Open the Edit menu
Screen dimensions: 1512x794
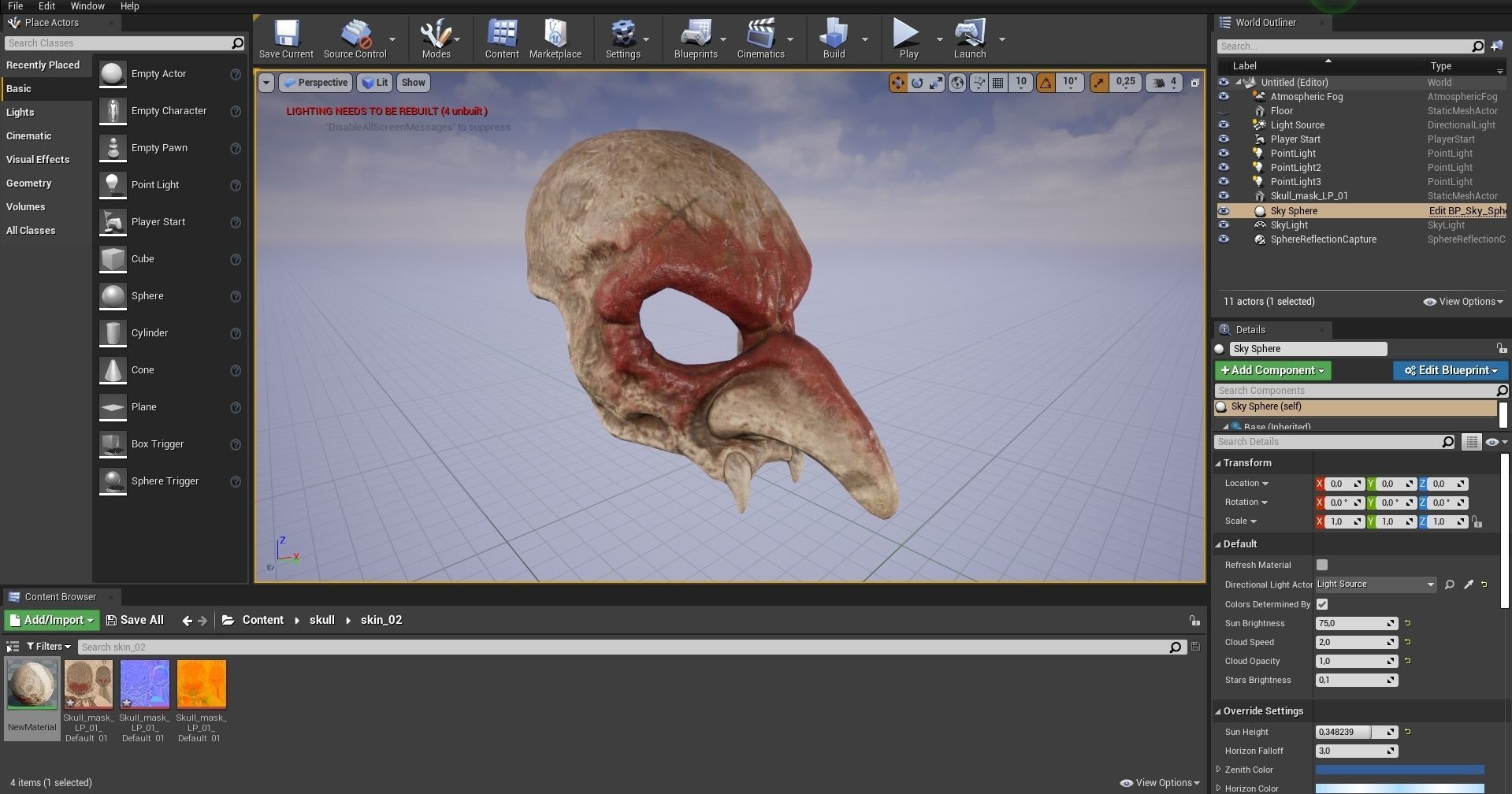point(46,6)
